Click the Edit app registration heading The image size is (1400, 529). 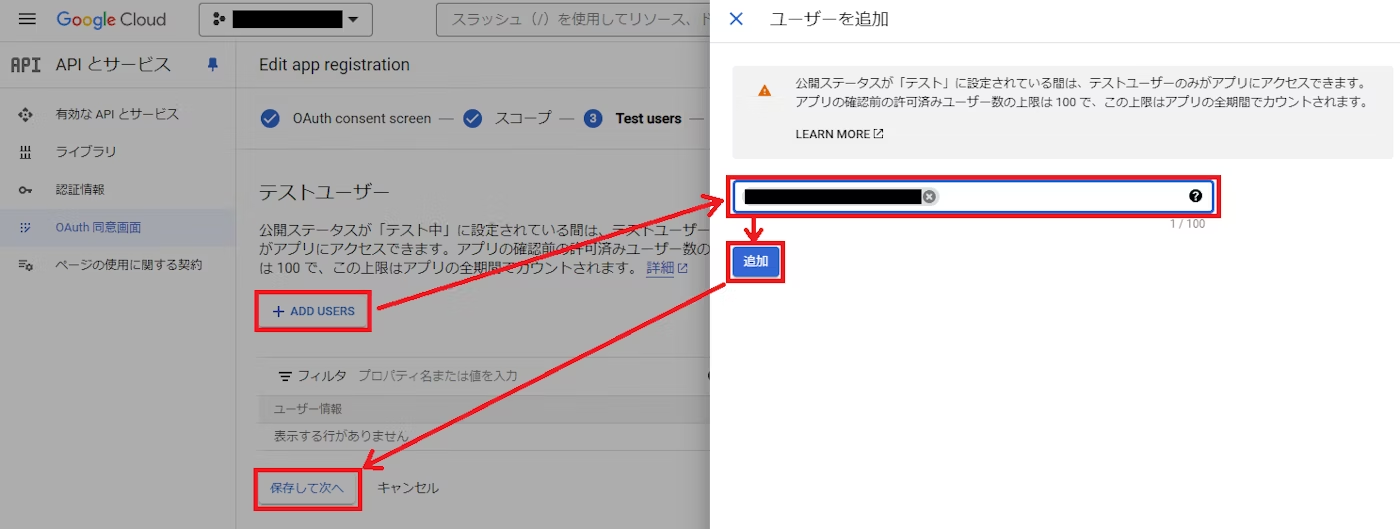pos(334,65)
